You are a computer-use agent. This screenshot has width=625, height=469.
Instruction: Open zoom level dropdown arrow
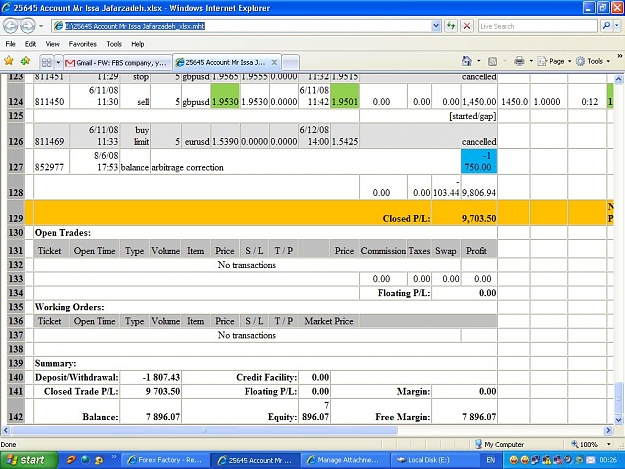[609, 444]
